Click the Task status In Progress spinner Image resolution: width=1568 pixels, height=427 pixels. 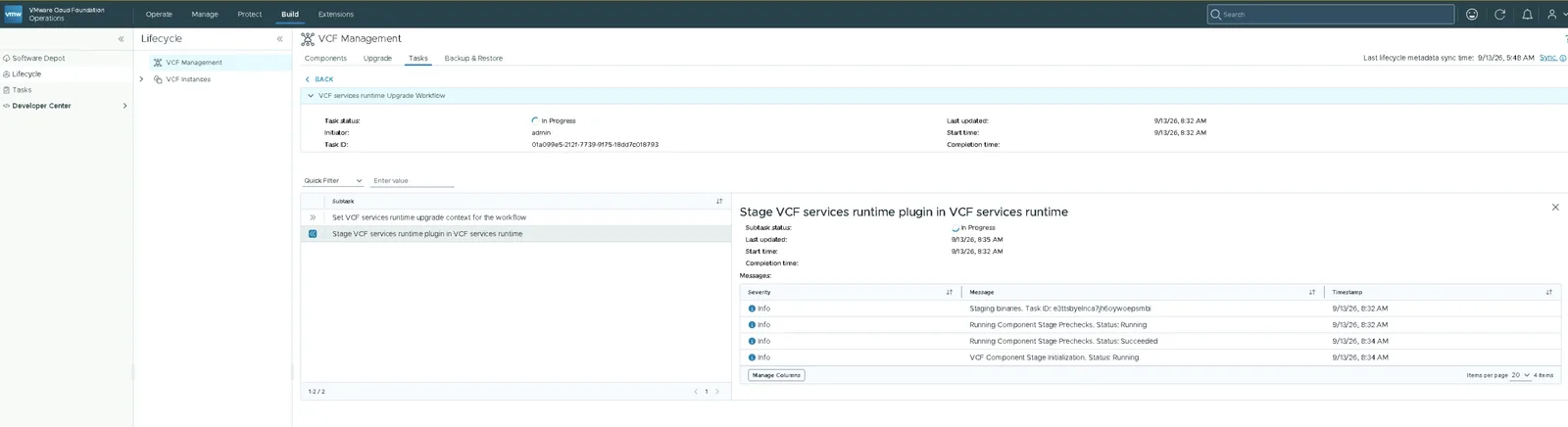[x=535, y=120]
